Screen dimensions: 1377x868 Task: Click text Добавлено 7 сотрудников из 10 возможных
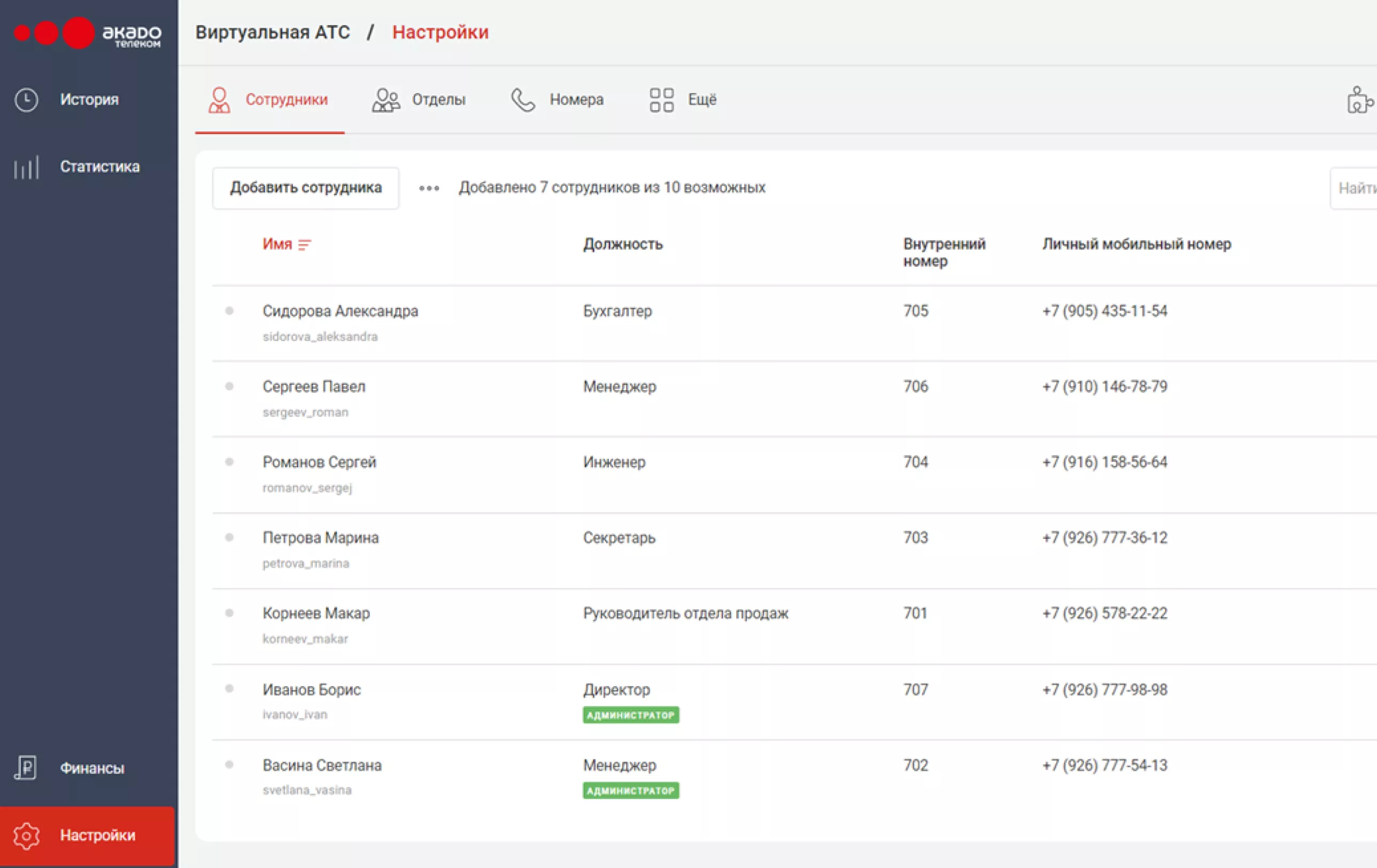click(x=612, y=188)
